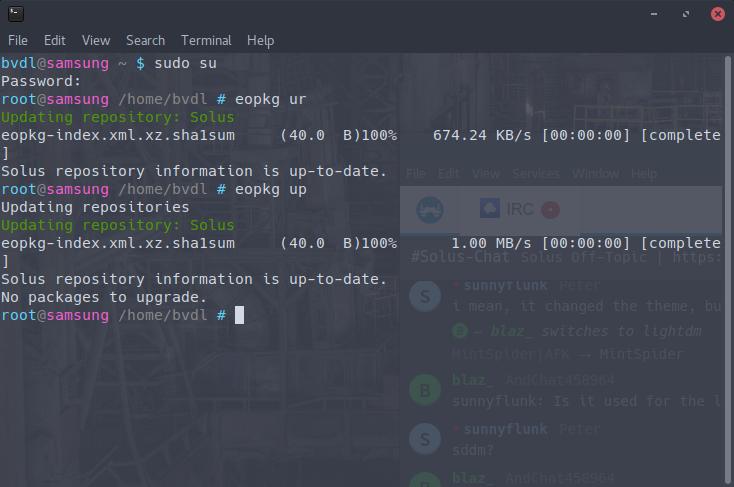This screenshot has width=734, height=487.
Task: Click the 'eopkg up' command text
Action: (271, 190)
